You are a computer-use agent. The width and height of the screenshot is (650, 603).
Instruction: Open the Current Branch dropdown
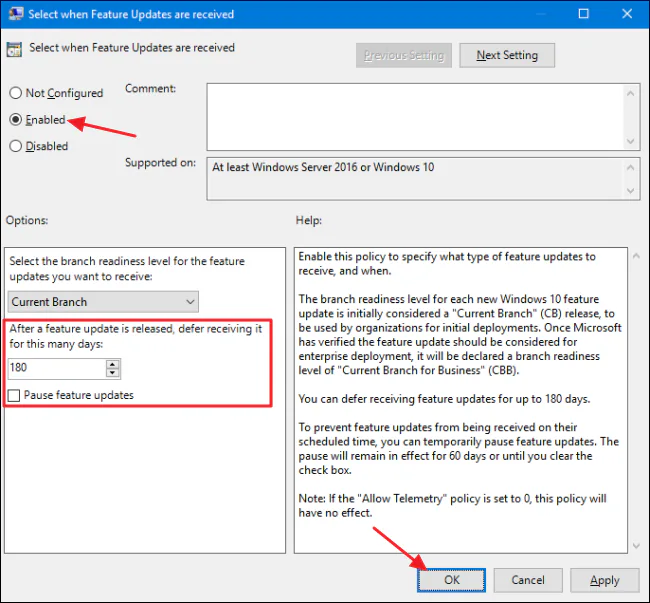click(x=103, y=302)
